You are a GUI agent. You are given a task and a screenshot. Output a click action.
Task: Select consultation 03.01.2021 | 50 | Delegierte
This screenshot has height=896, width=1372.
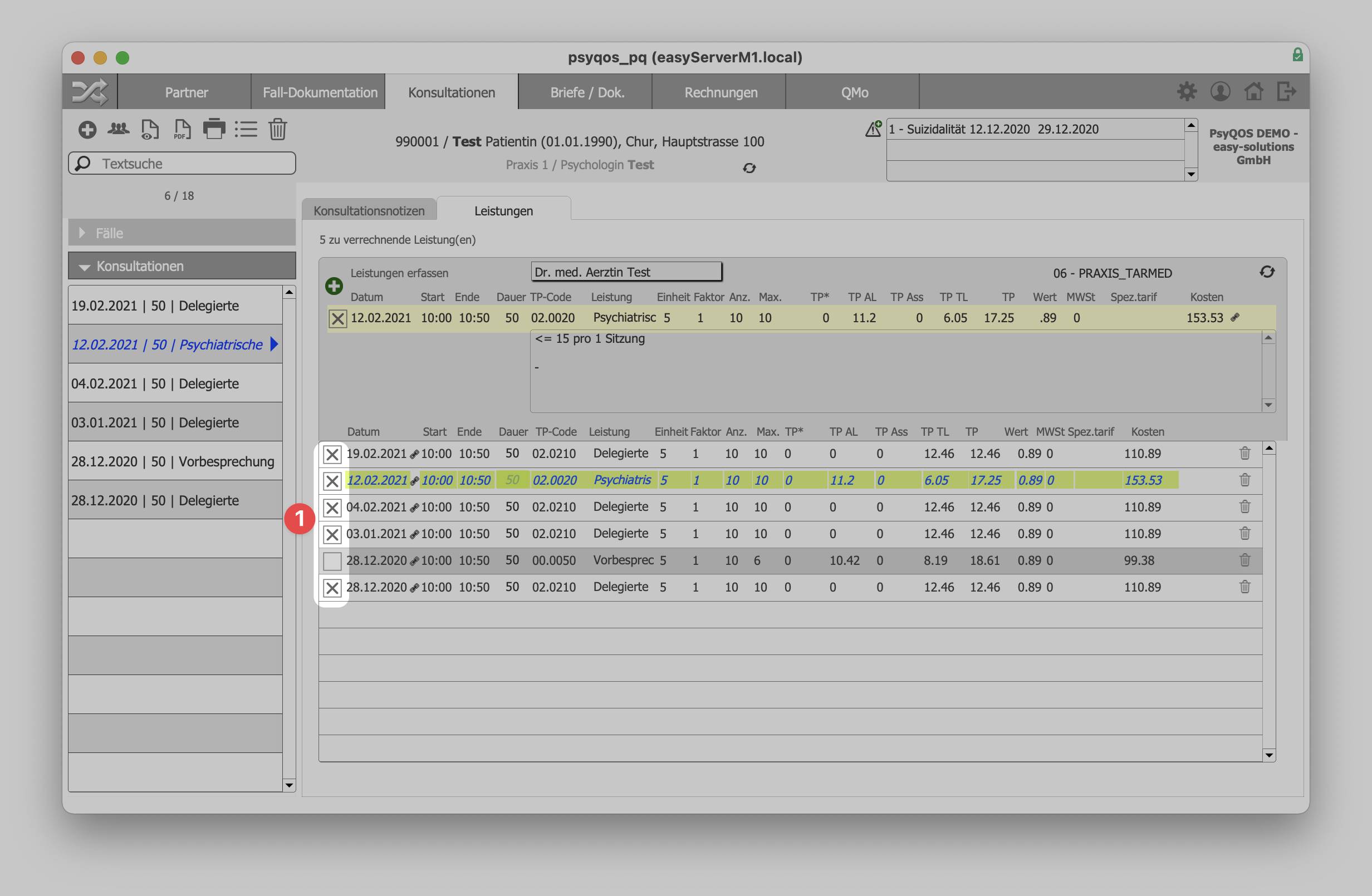point(175,422)
